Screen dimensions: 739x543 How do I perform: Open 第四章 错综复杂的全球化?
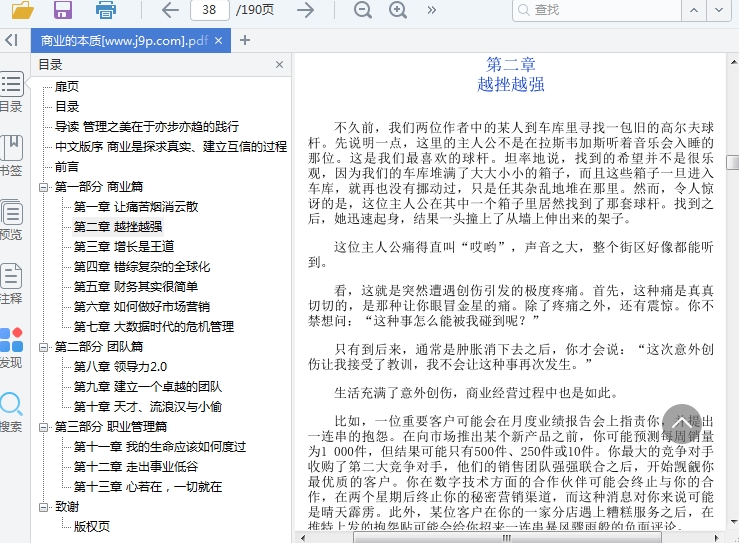[x=142, y=267]
